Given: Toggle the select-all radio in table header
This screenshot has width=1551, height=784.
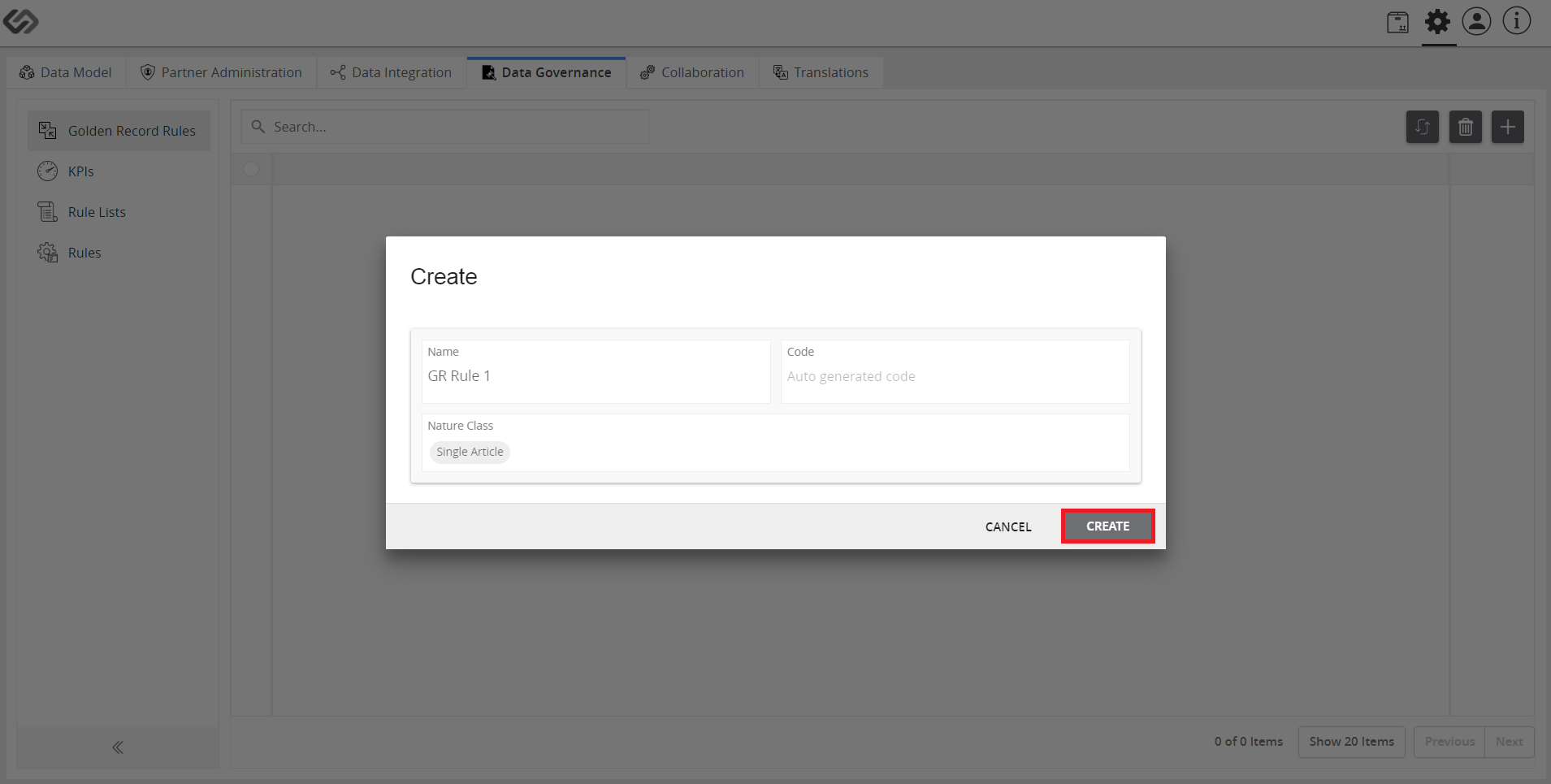Looking at the screenshot, I should 251,169.
